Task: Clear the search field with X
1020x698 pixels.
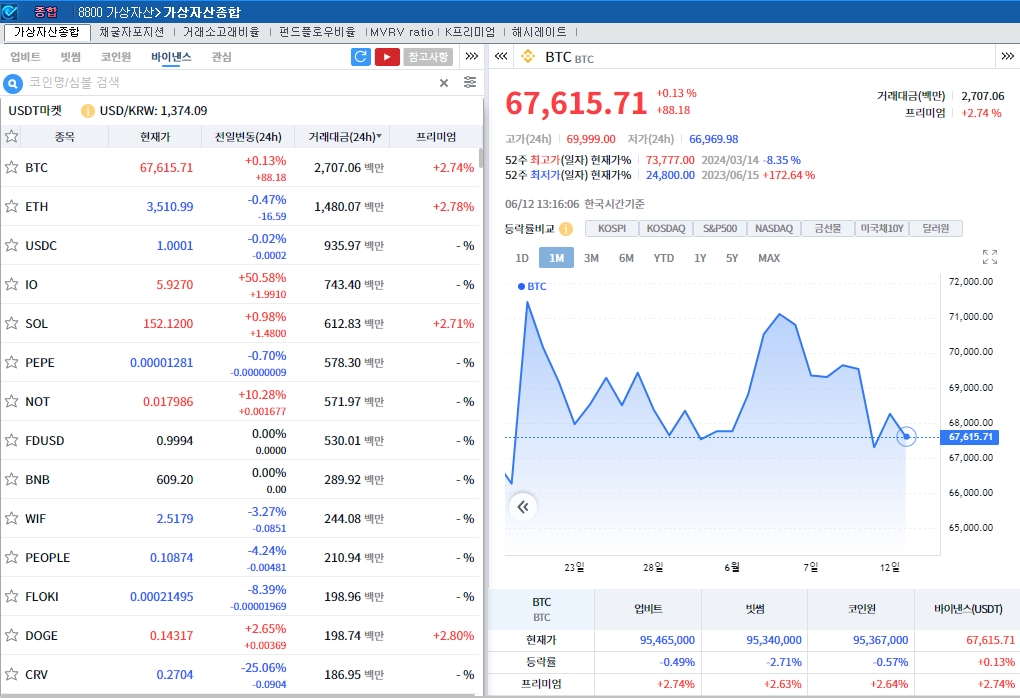Action: click(444, 83)
